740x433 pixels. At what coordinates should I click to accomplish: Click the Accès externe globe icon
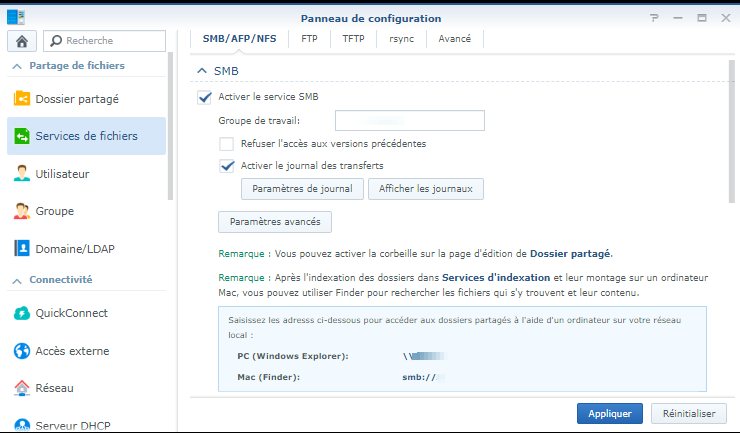[x=21, y=351]
